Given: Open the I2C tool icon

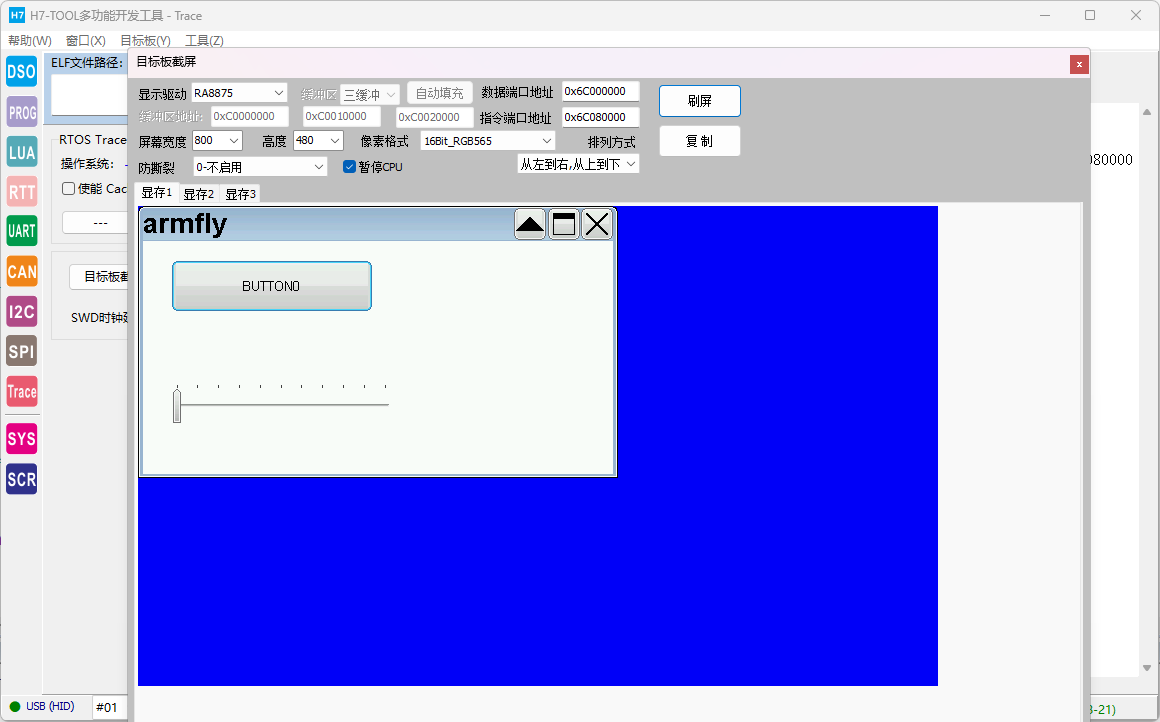Looking at the screenshot, I should [x=21, y=312].
